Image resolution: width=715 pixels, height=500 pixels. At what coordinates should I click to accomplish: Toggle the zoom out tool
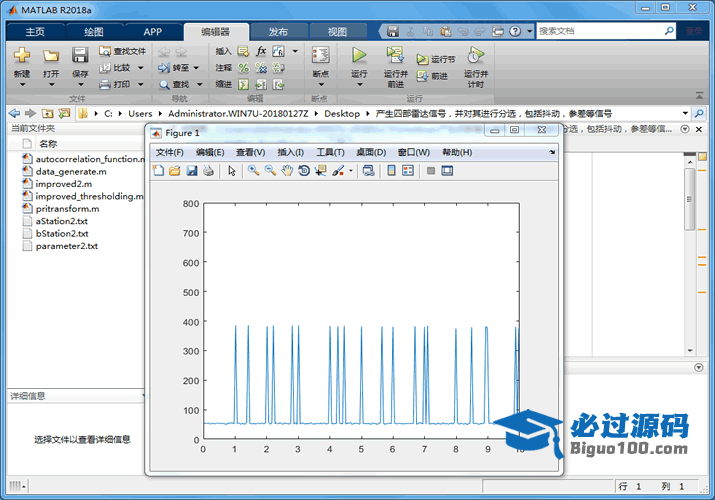coord(270,171)
